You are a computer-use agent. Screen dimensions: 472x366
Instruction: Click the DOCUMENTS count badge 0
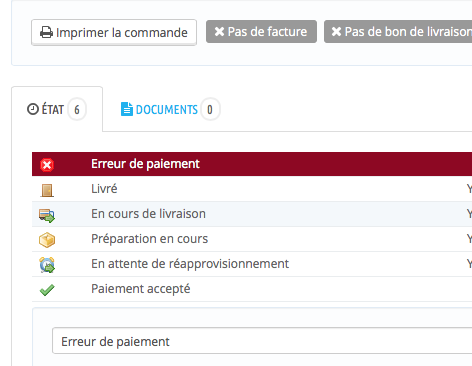(x=210, y=109)
